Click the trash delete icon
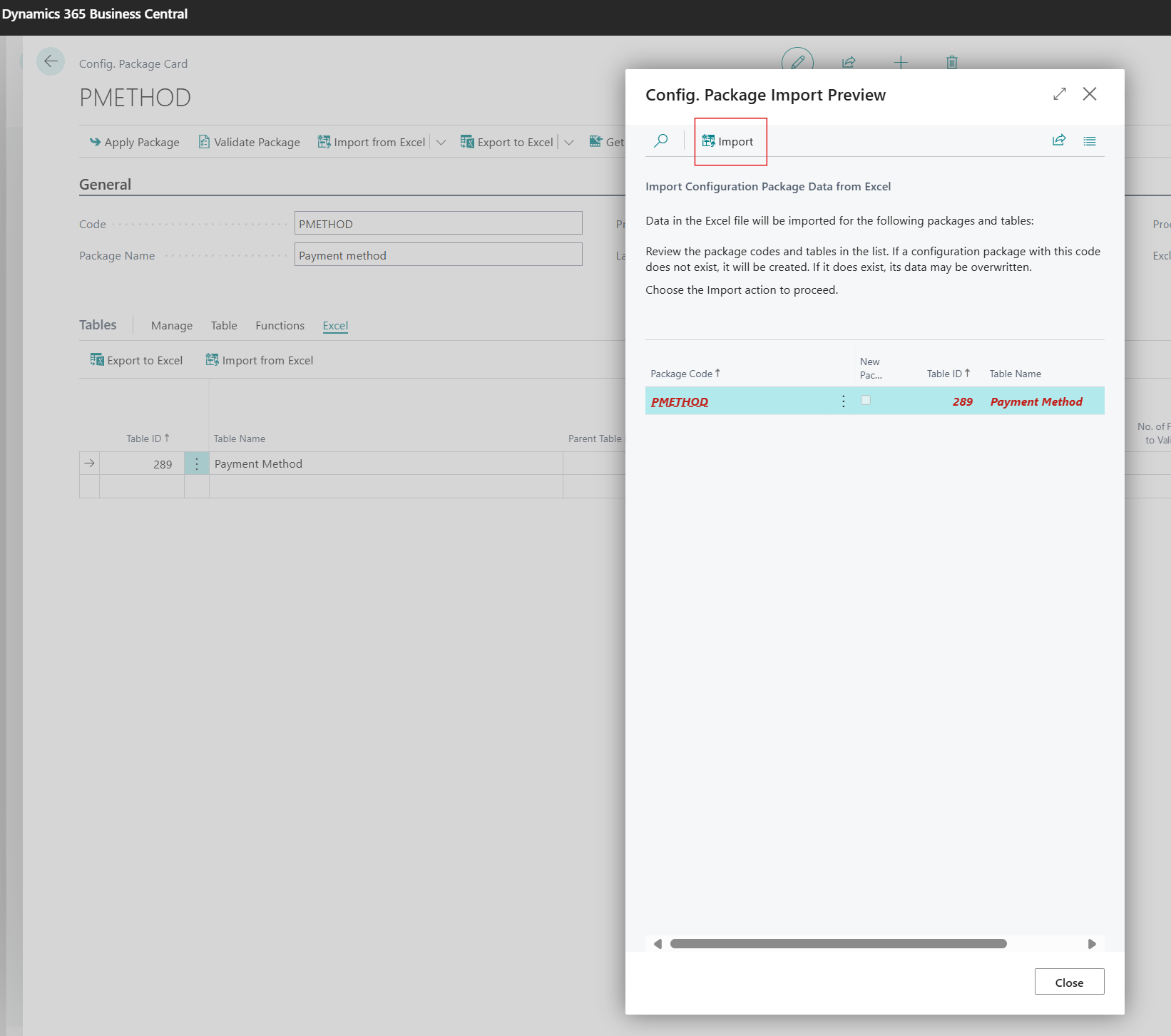 [951, 63]
